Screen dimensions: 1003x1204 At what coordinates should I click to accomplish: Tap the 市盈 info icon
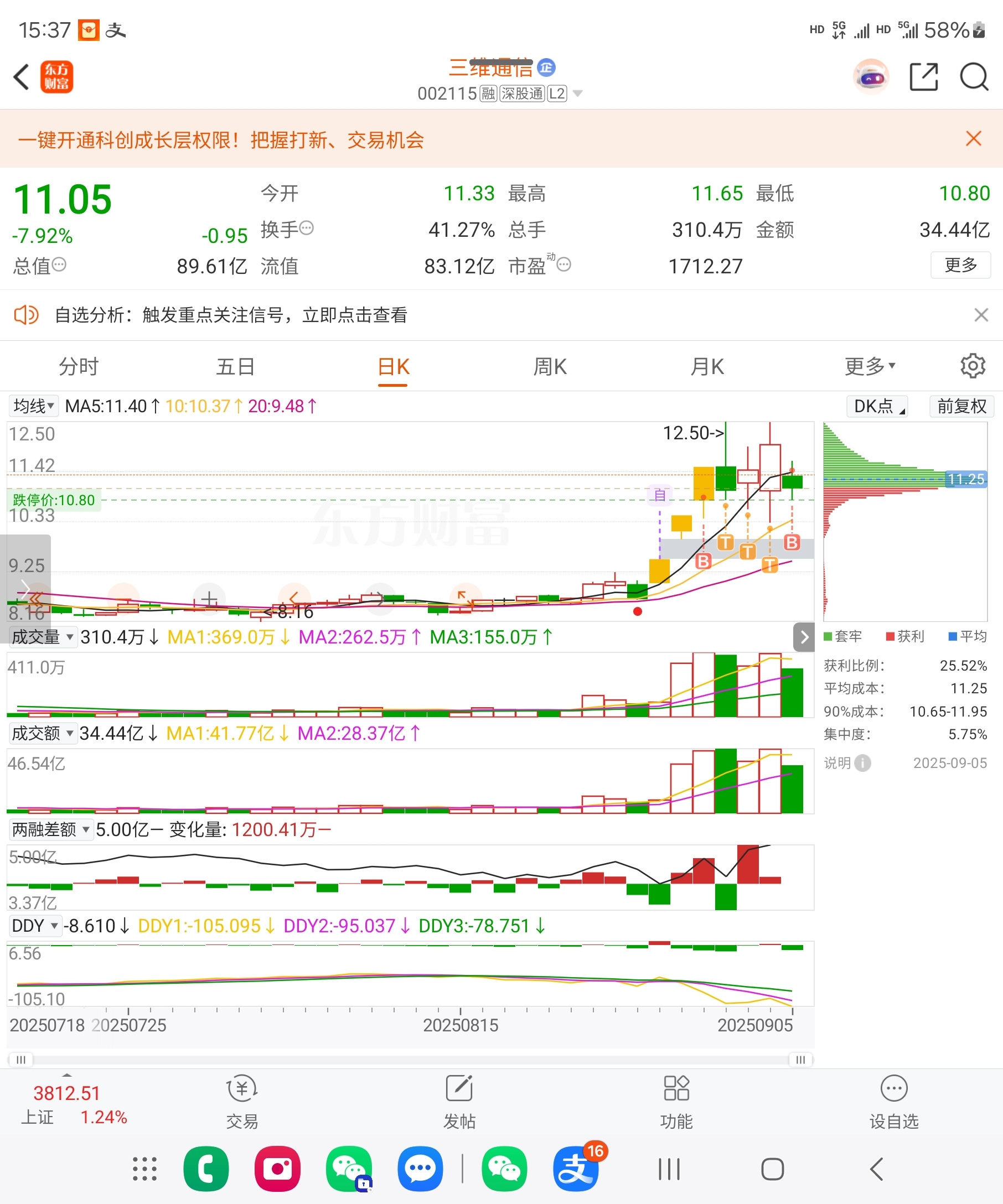tap(563, 264)
